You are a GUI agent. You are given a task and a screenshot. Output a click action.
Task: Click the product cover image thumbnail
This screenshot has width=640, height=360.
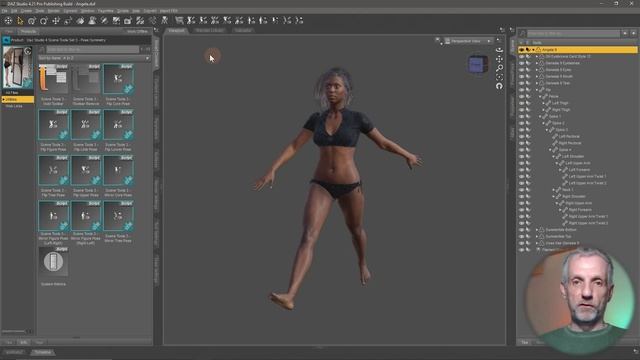[x=18, y=67]
